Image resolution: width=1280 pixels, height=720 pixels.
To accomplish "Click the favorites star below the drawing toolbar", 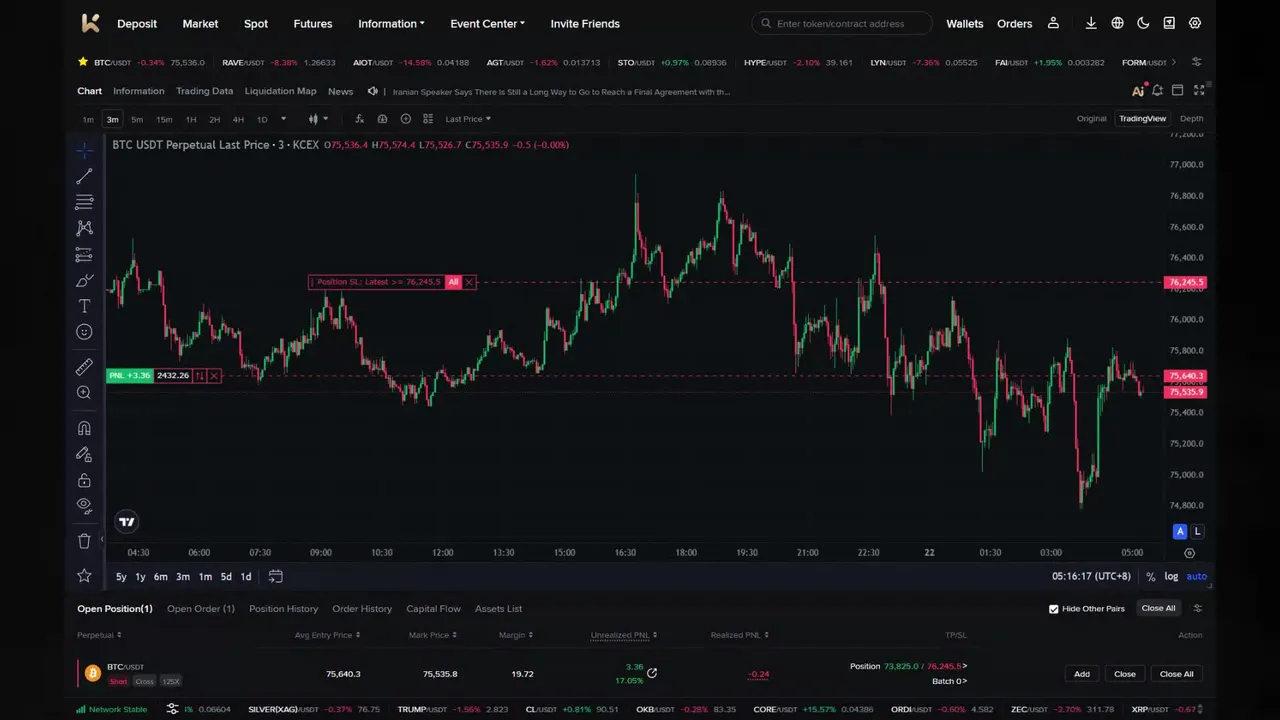I will coord(85,576).
